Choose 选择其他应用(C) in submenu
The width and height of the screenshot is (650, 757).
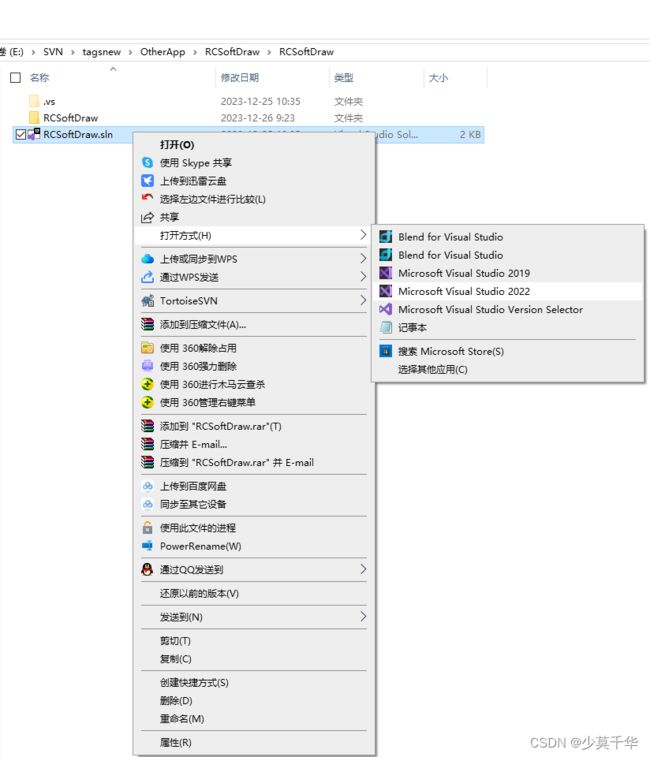point(509,369)
